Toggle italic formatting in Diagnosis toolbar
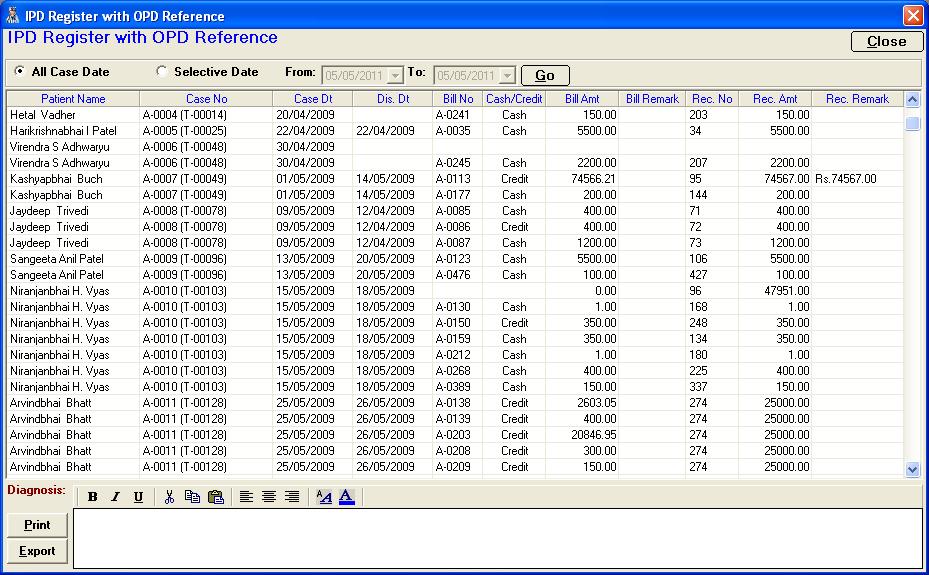 point(115,497)
